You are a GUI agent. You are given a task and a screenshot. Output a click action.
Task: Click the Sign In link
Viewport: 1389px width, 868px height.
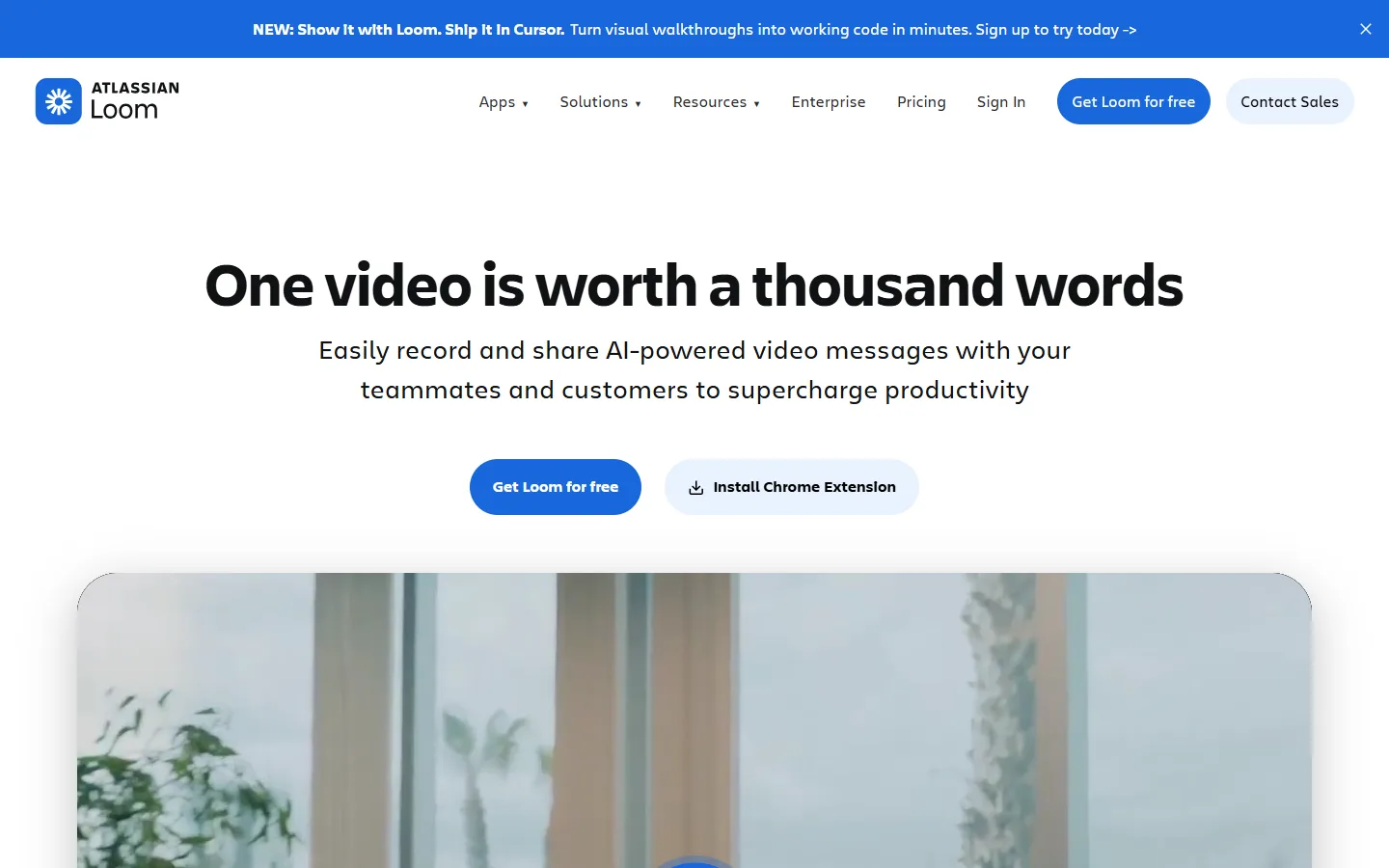[1001, 102]
